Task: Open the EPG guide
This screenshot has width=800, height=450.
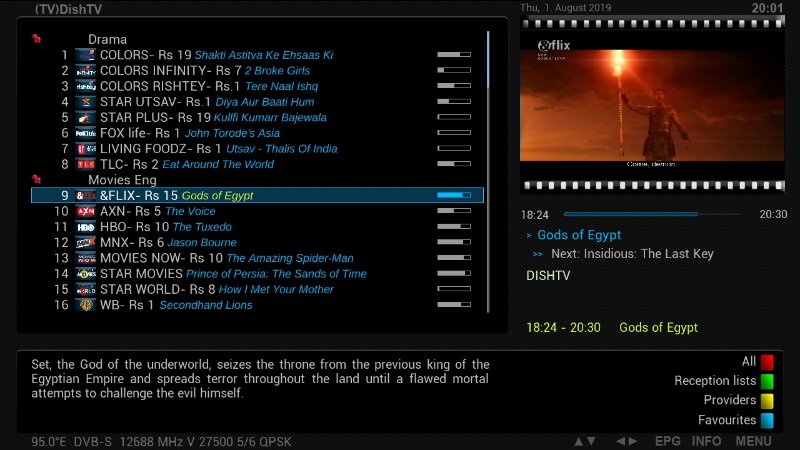Action: point(667,441)
